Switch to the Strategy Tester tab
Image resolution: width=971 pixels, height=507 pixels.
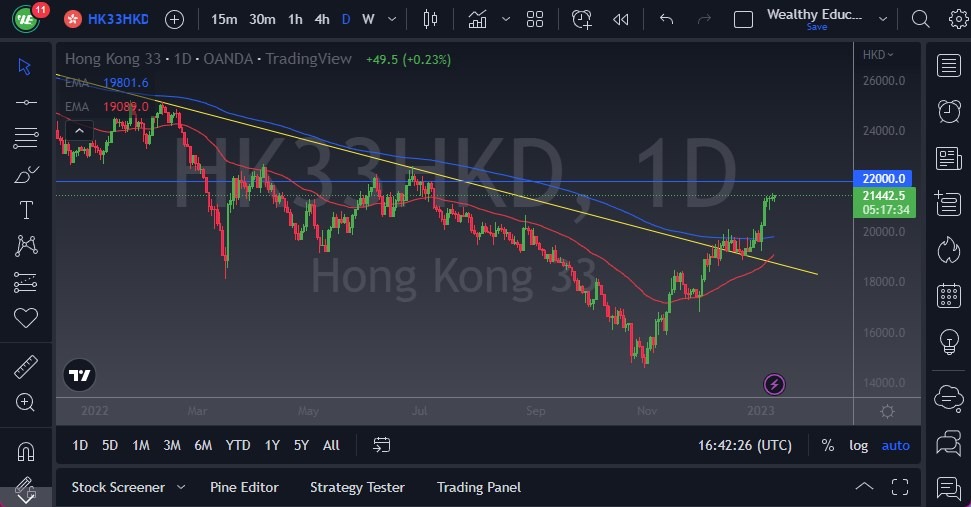pyautogui.click(x=357, y=487)
